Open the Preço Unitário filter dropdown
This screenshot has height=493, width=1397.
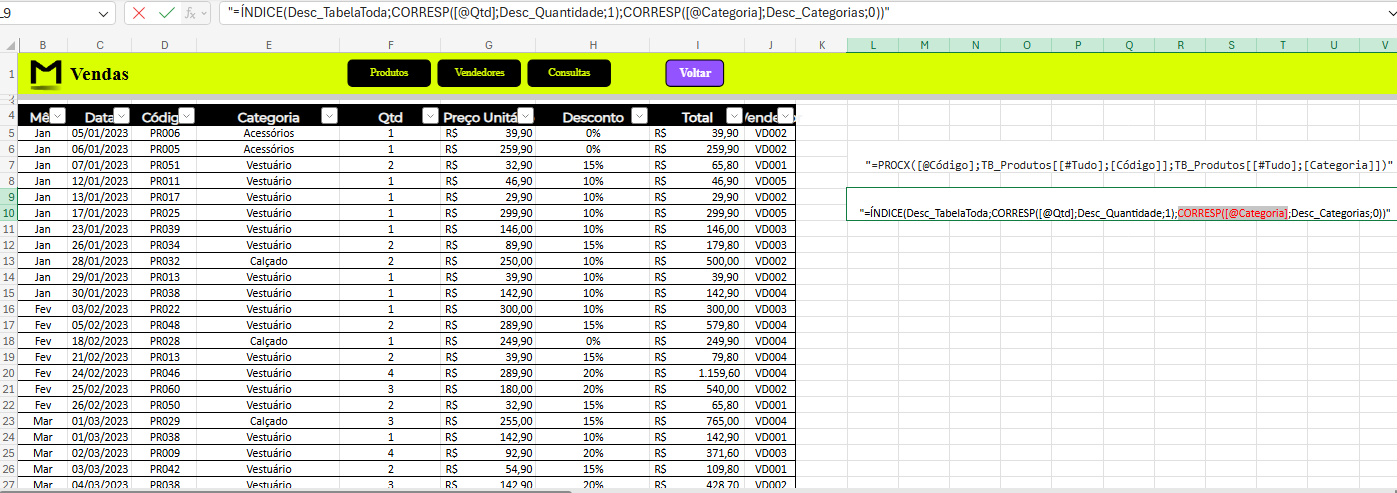click(526, 115)
